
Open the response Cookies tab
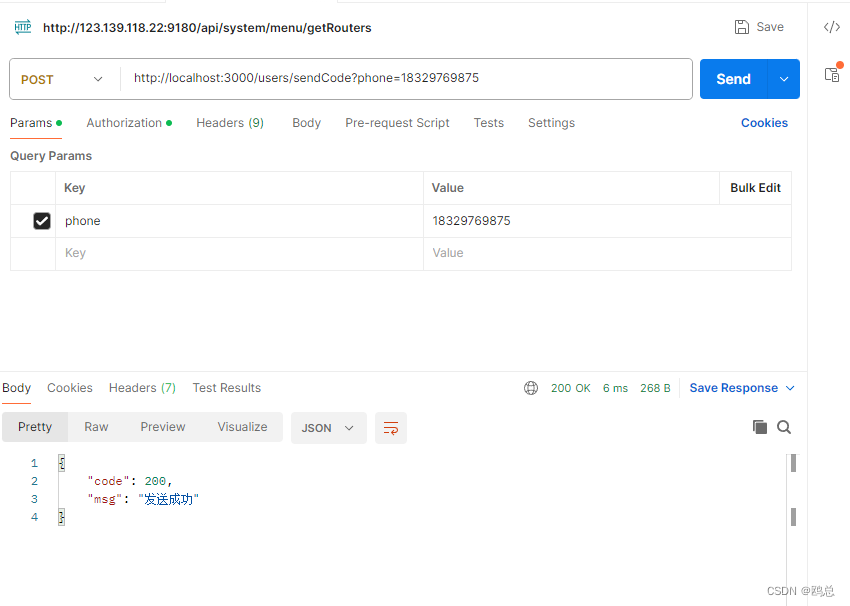point(70,388)
